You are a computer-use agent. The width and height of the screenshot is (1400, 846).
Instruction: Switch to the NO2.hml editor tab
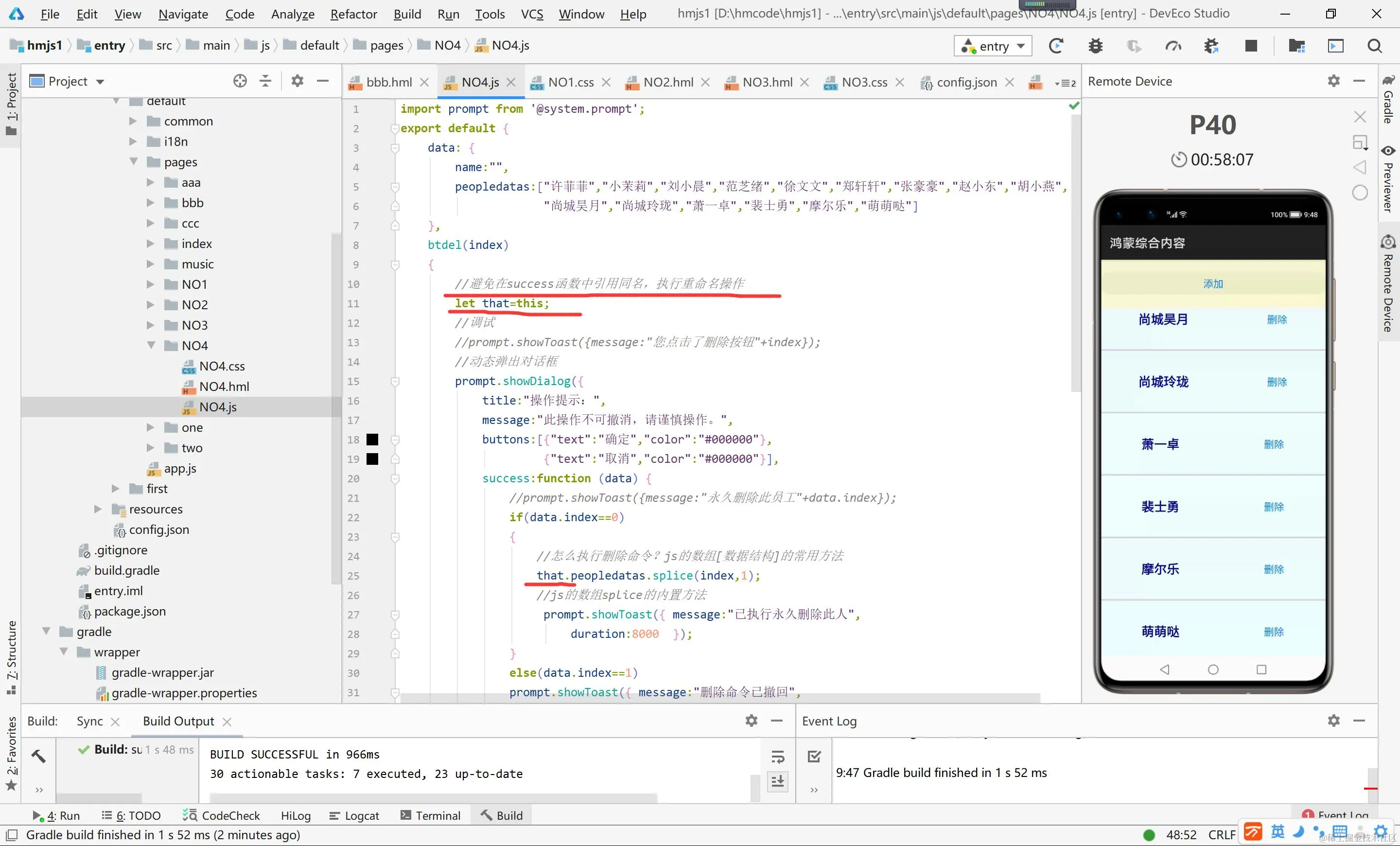pos(667,82)
